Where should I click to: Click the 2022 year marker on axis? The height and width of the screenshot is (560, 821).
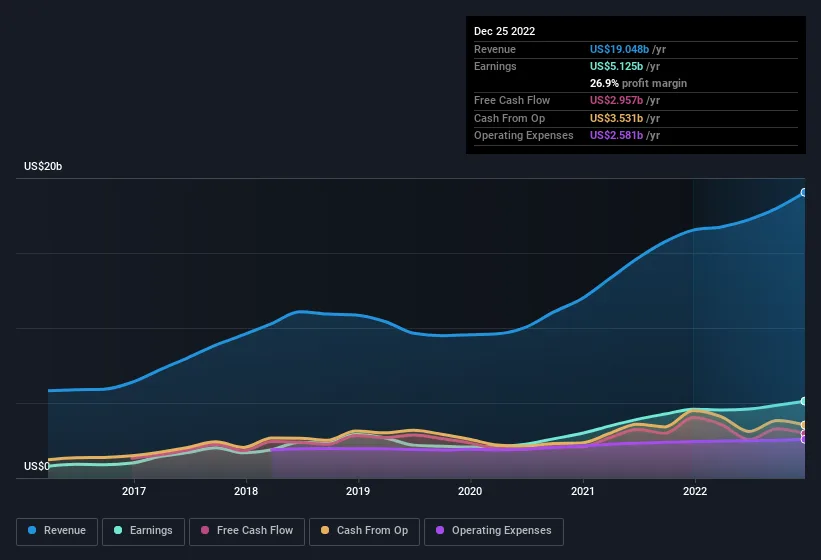click(x=694, y=491)
